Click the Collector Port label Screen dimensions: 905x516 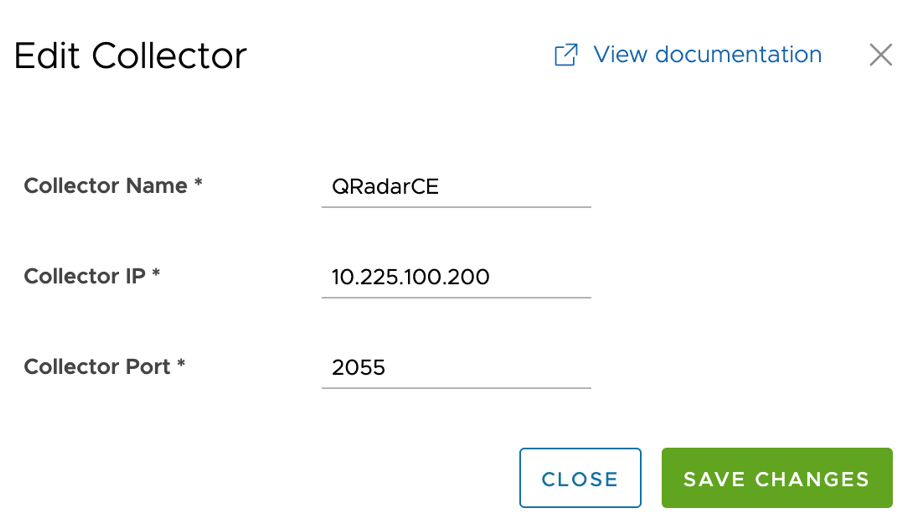tap(98, 367)
